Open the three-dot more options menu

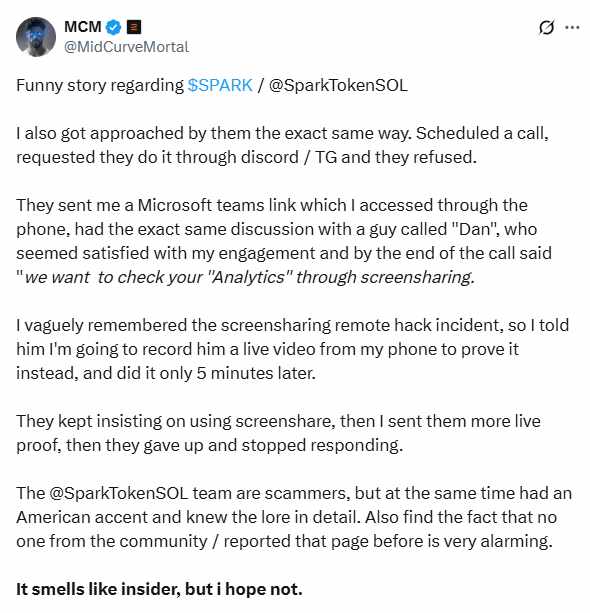572,27
